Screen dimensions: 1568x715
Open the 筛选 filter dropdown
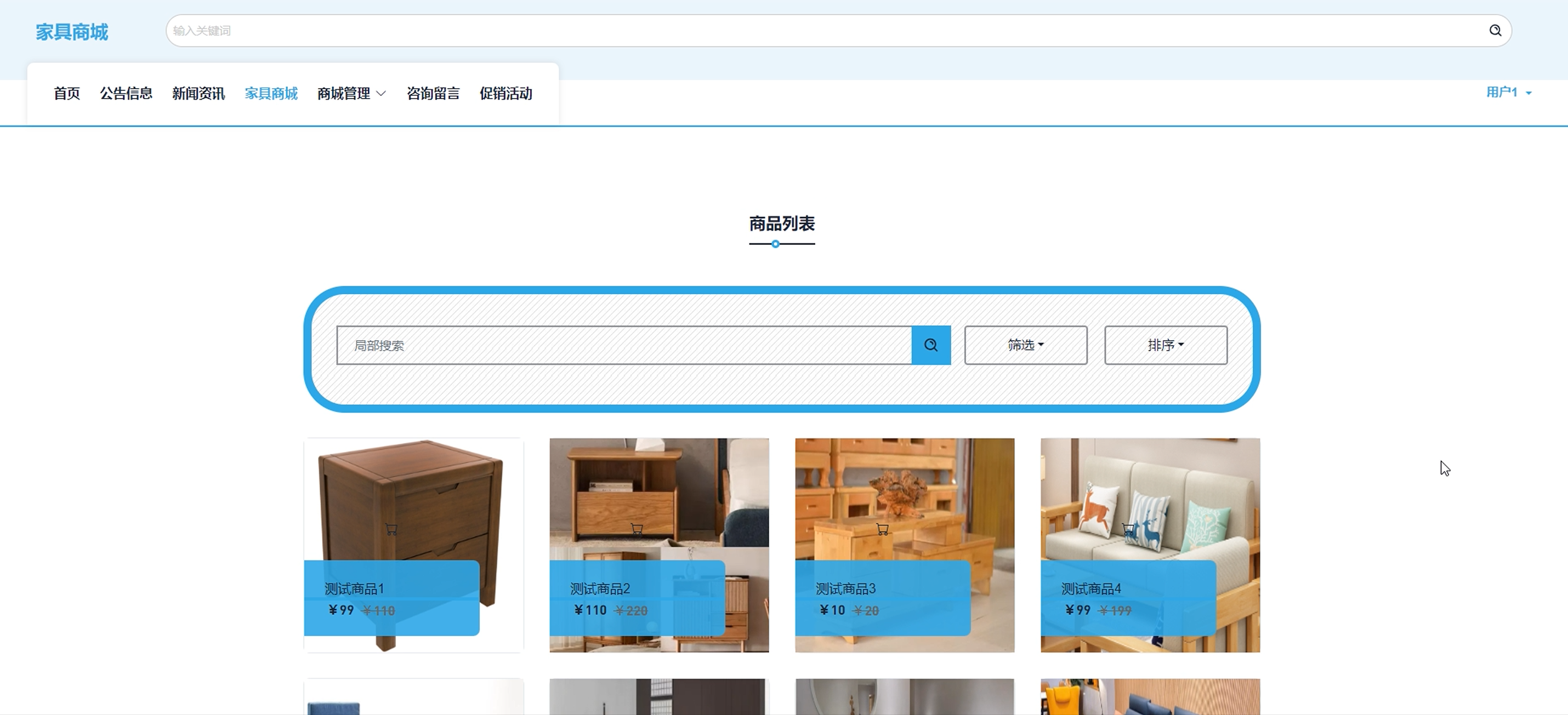click(1026, 345)
